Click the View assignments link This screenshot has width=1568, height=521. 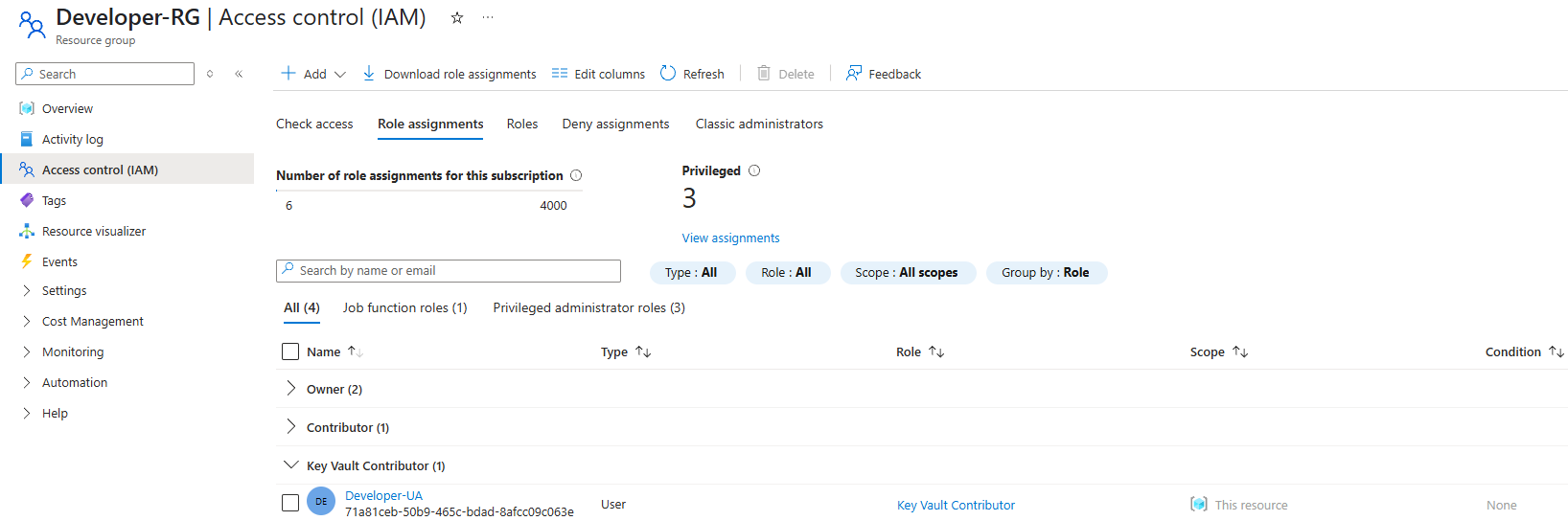pyautogui.click(x=731, y=238)
